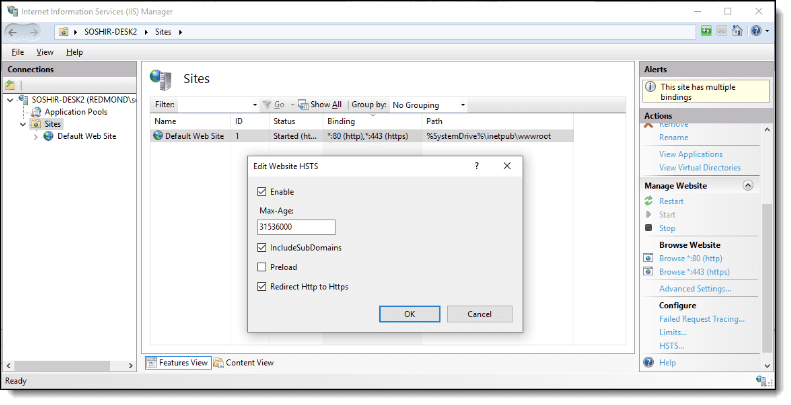The width and height of the screenshot is (791, 405).
Task: Click the HSTS link in Configure section
Action: (671, 346)
